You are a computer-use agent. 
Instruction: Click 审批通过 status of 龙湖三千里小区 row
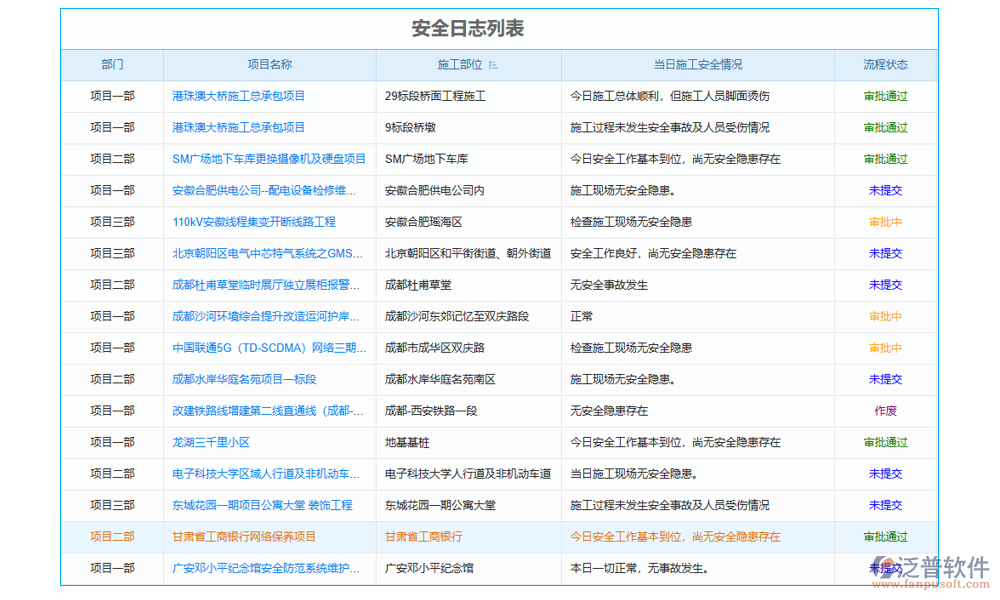[885, 442]
